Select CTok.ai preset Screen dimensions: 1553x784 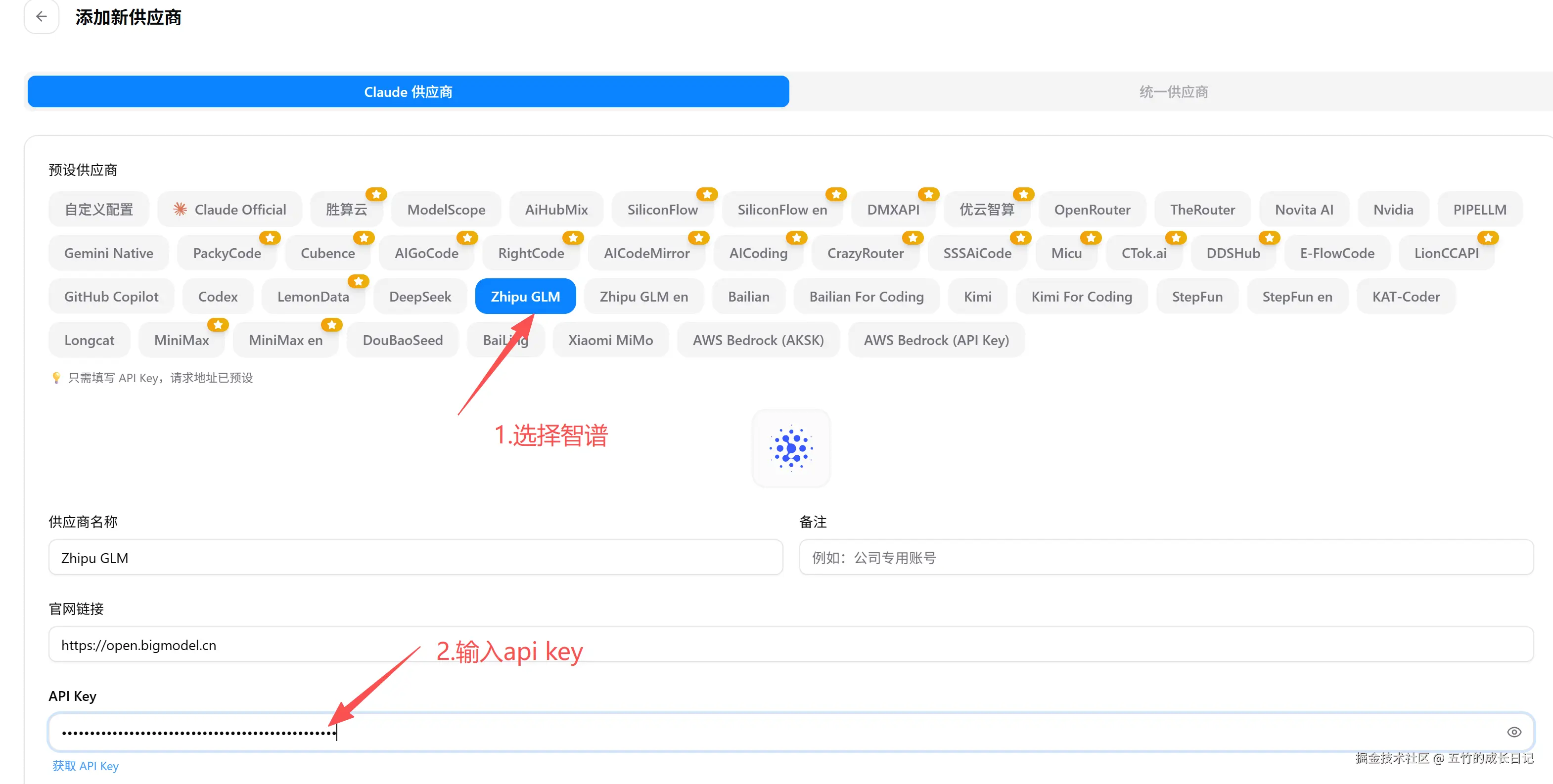click(1144, 253)
